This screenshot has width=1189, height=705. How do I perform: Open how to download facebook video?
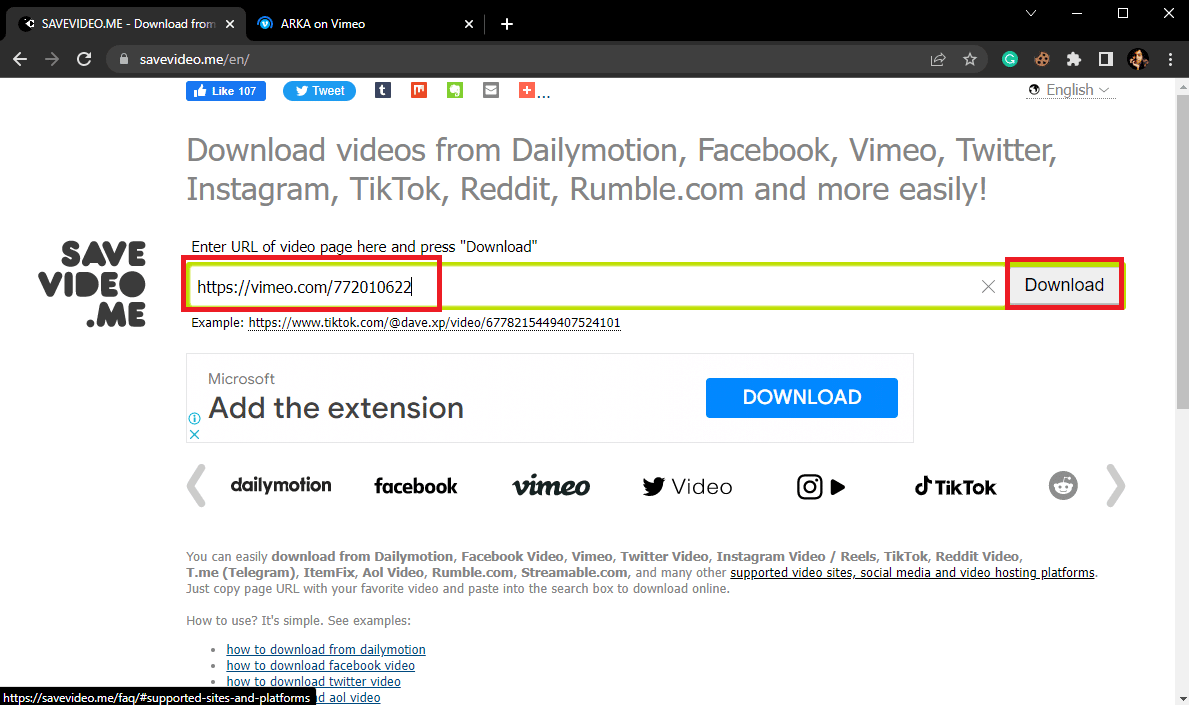[321, 666]
